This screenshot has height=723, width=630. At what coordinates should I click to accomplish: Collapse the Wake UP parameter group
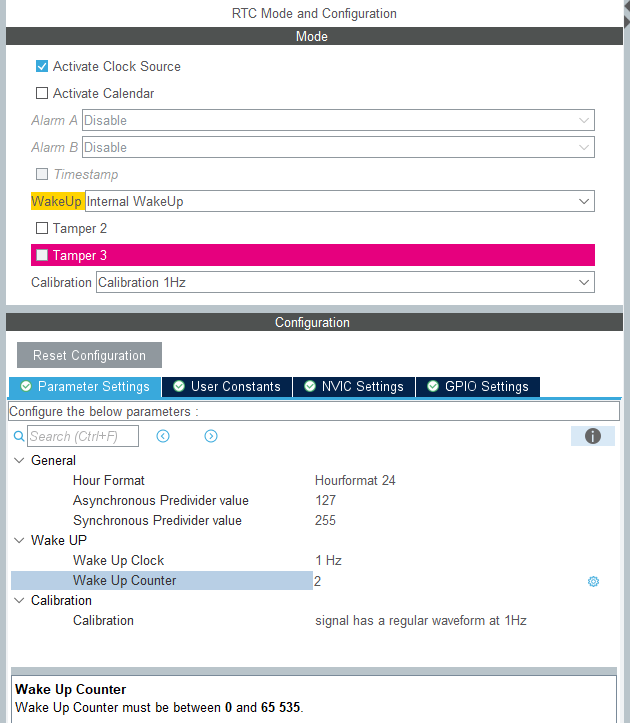click(x=19, y=541)
